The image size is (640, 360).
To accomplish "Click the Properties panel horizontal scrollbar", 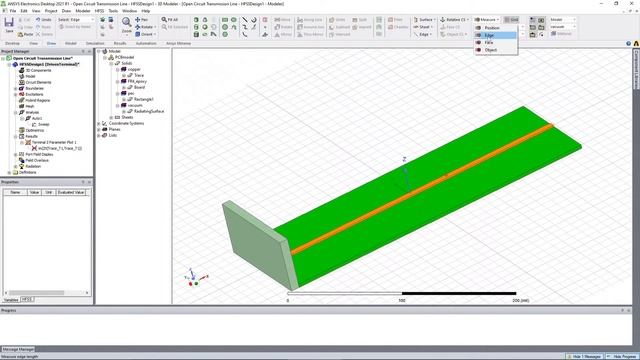I will pos(47,293).
